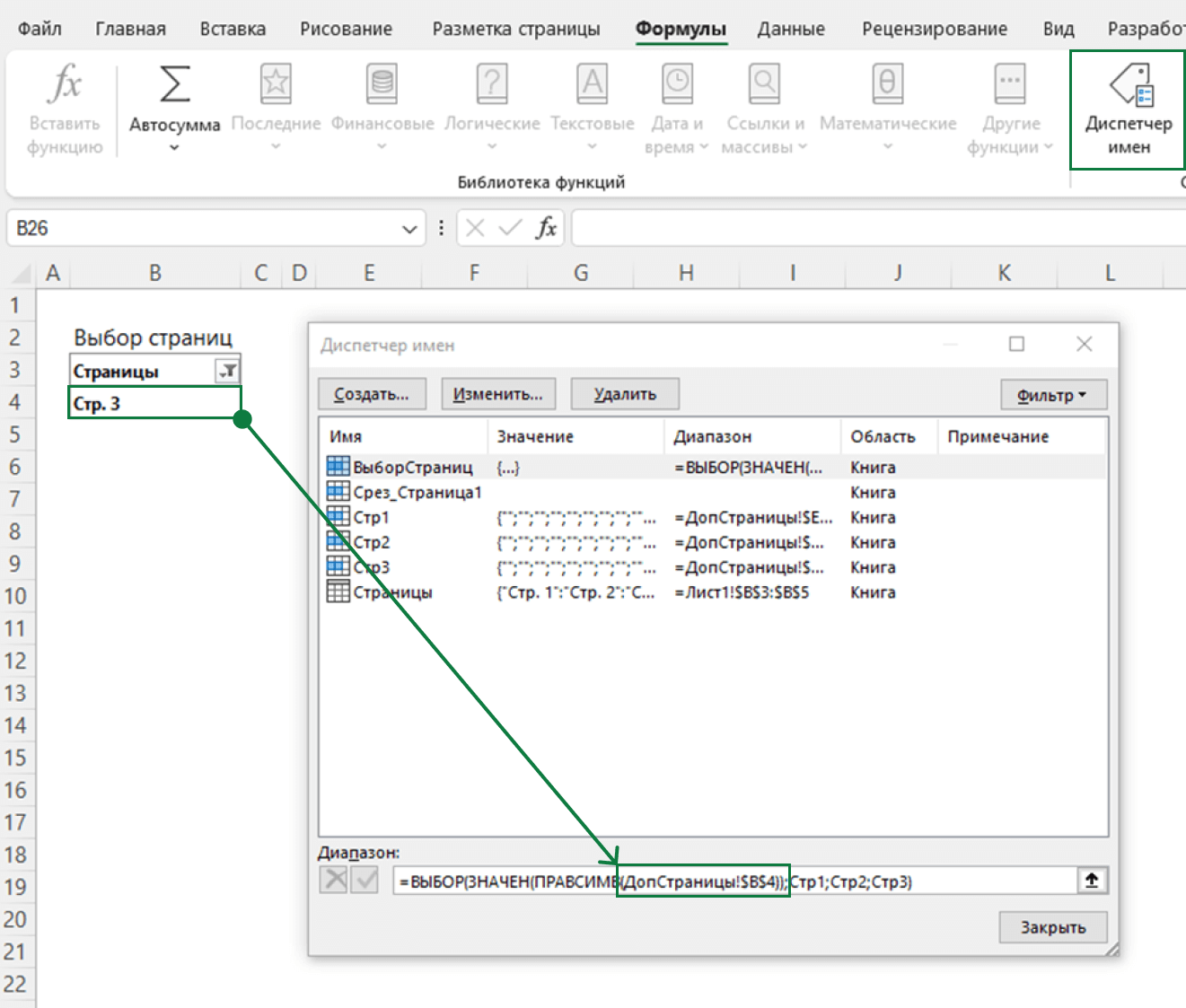Sort by the Область column header
This screenshot has height=1008, width=1186.
(889, 436)
